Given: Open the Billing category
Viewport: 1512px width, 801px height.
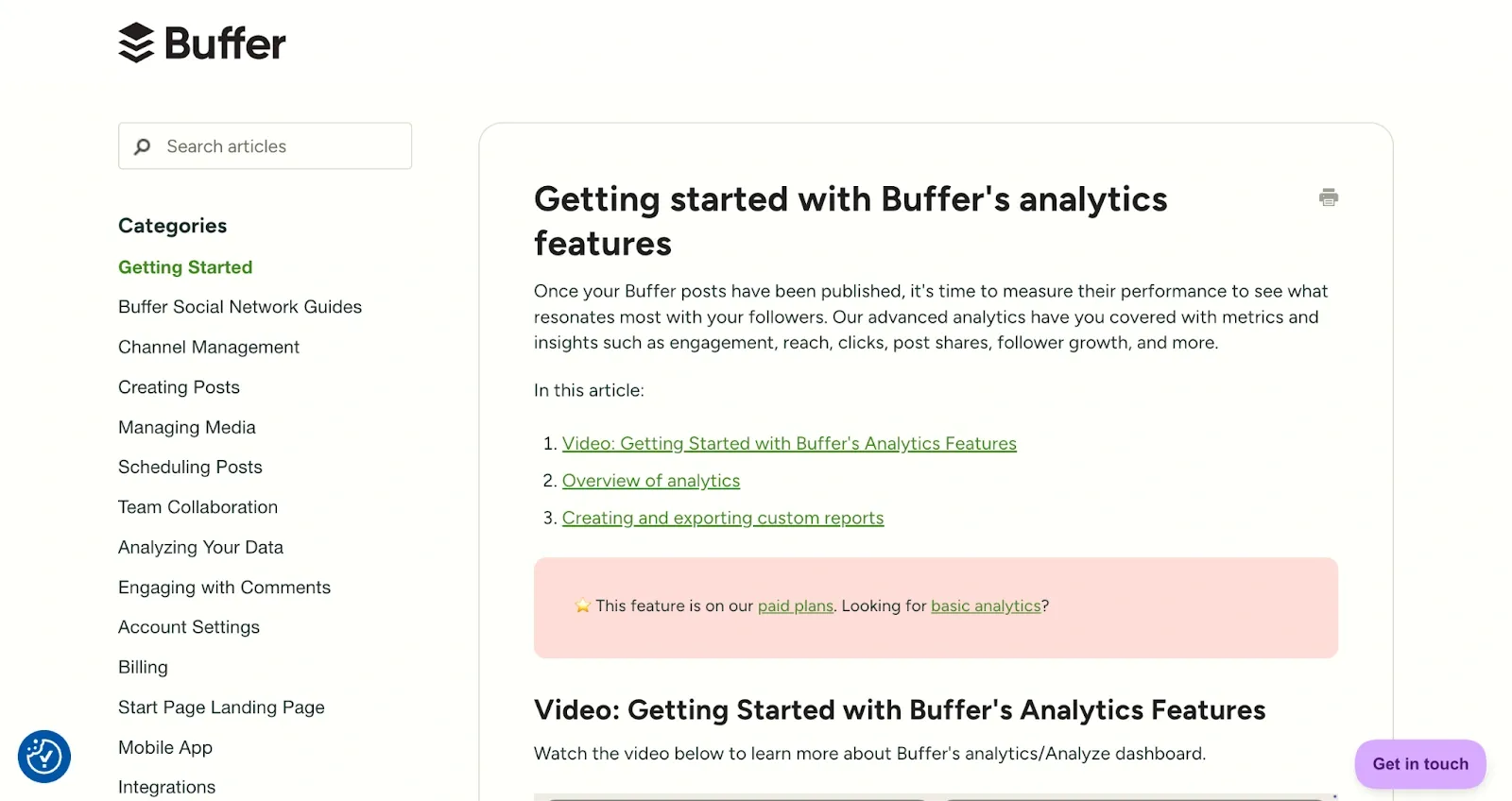Looking at the screenshot, I should (143, 668).
